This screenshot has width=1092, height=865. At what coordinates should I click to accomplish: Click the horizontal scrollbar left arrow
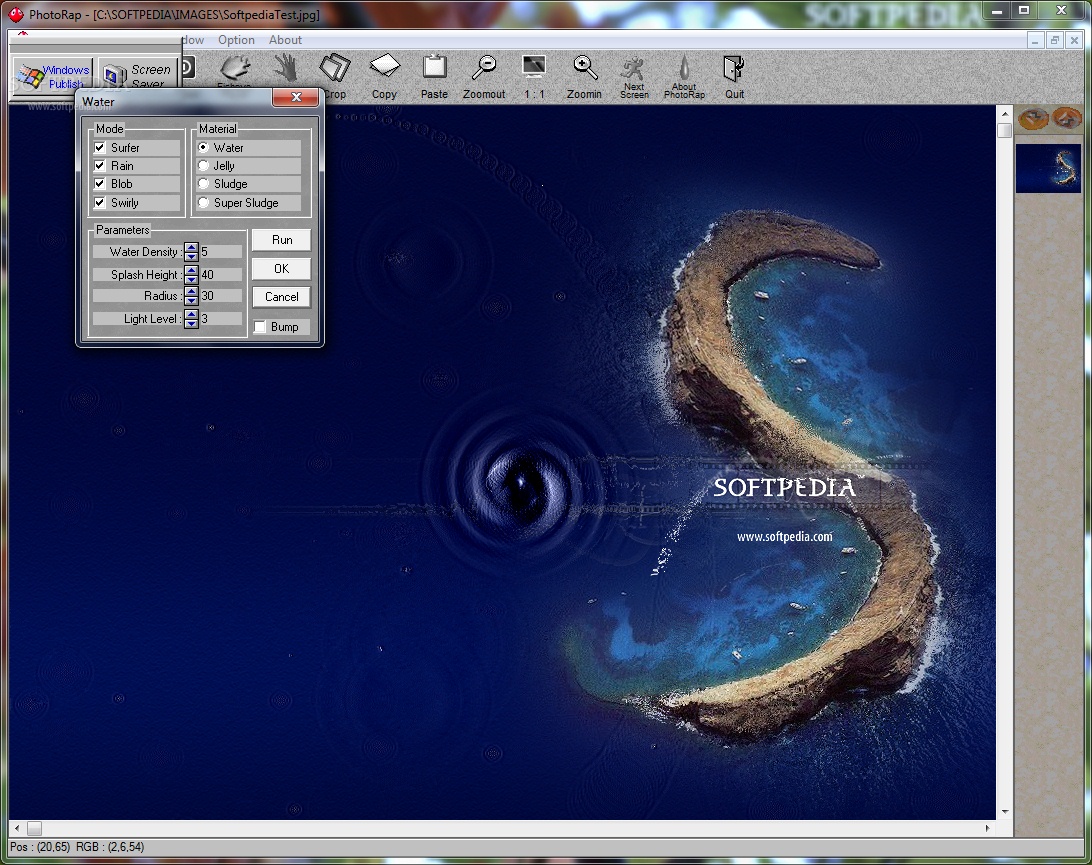point(17,828)
